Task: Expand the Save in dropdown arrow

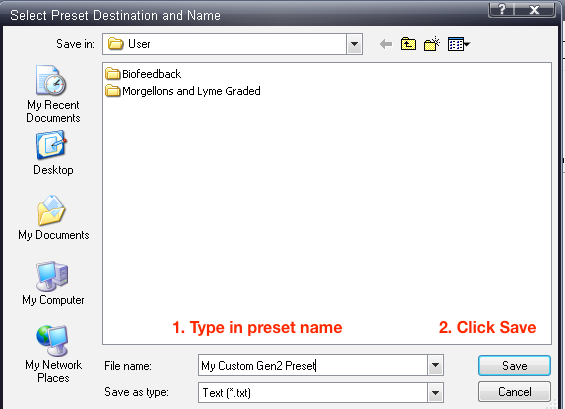Action: click(x=354, y=44)
